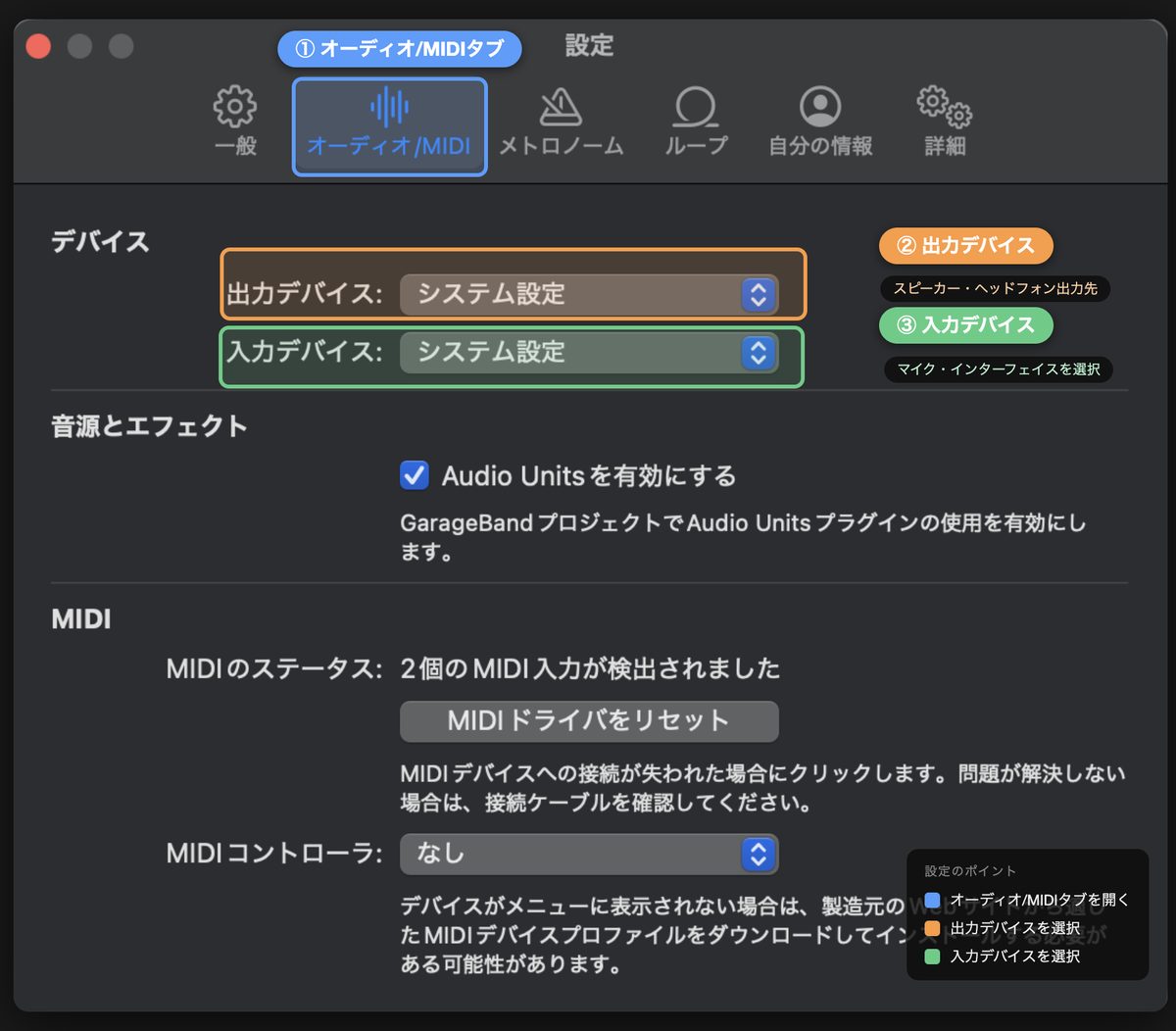The width and height of the screenshot is (1176, 1031).
Task: Click the MIDIのステータス label
Action: 274,669
